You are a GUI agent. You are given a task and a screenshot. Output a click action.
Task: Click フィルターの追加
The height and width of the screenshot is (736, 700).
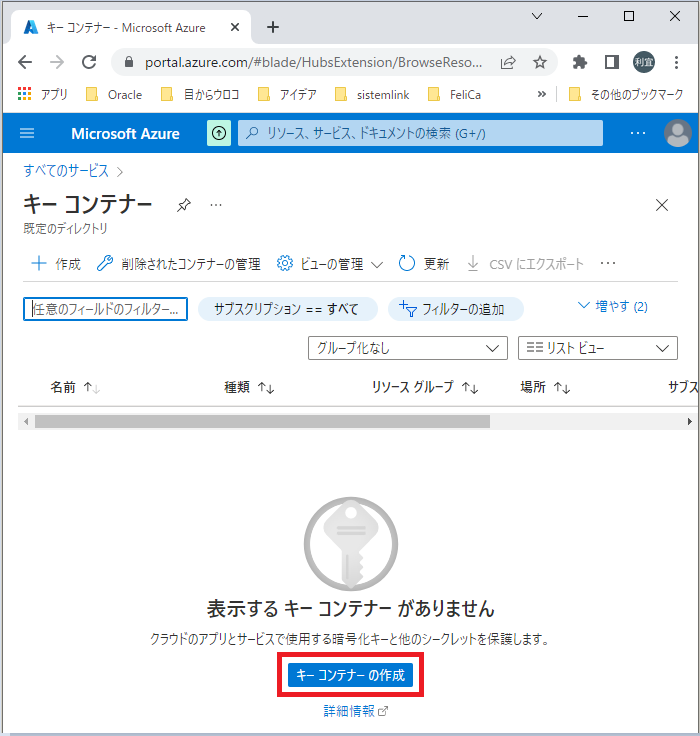pos(455,309)
